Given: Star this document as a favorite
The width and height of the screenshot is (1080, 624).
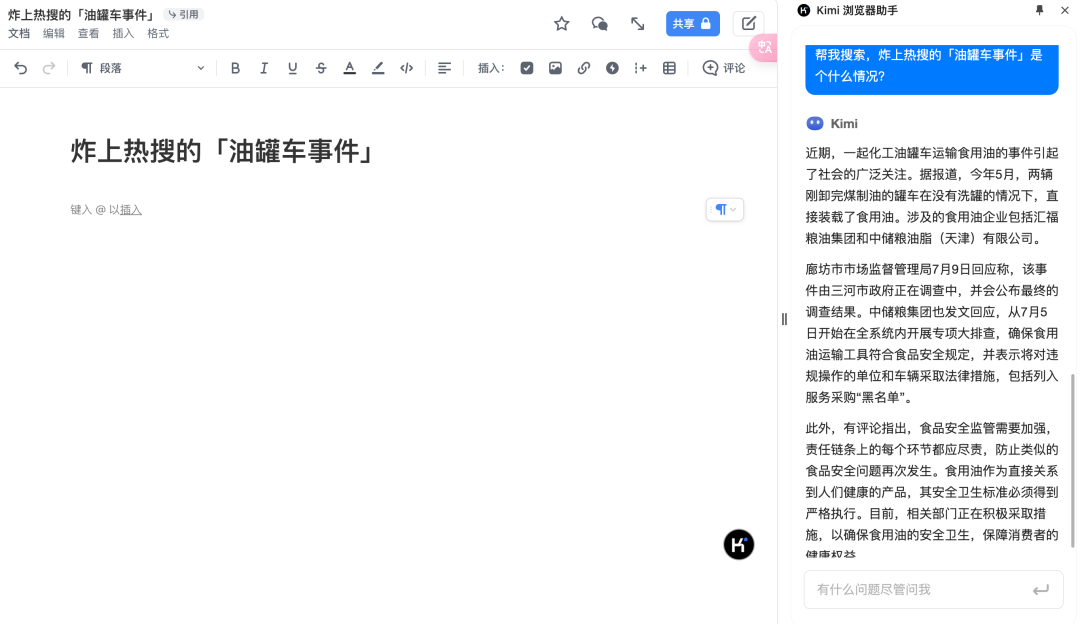Looking at the screenshot, I should 561,24.
